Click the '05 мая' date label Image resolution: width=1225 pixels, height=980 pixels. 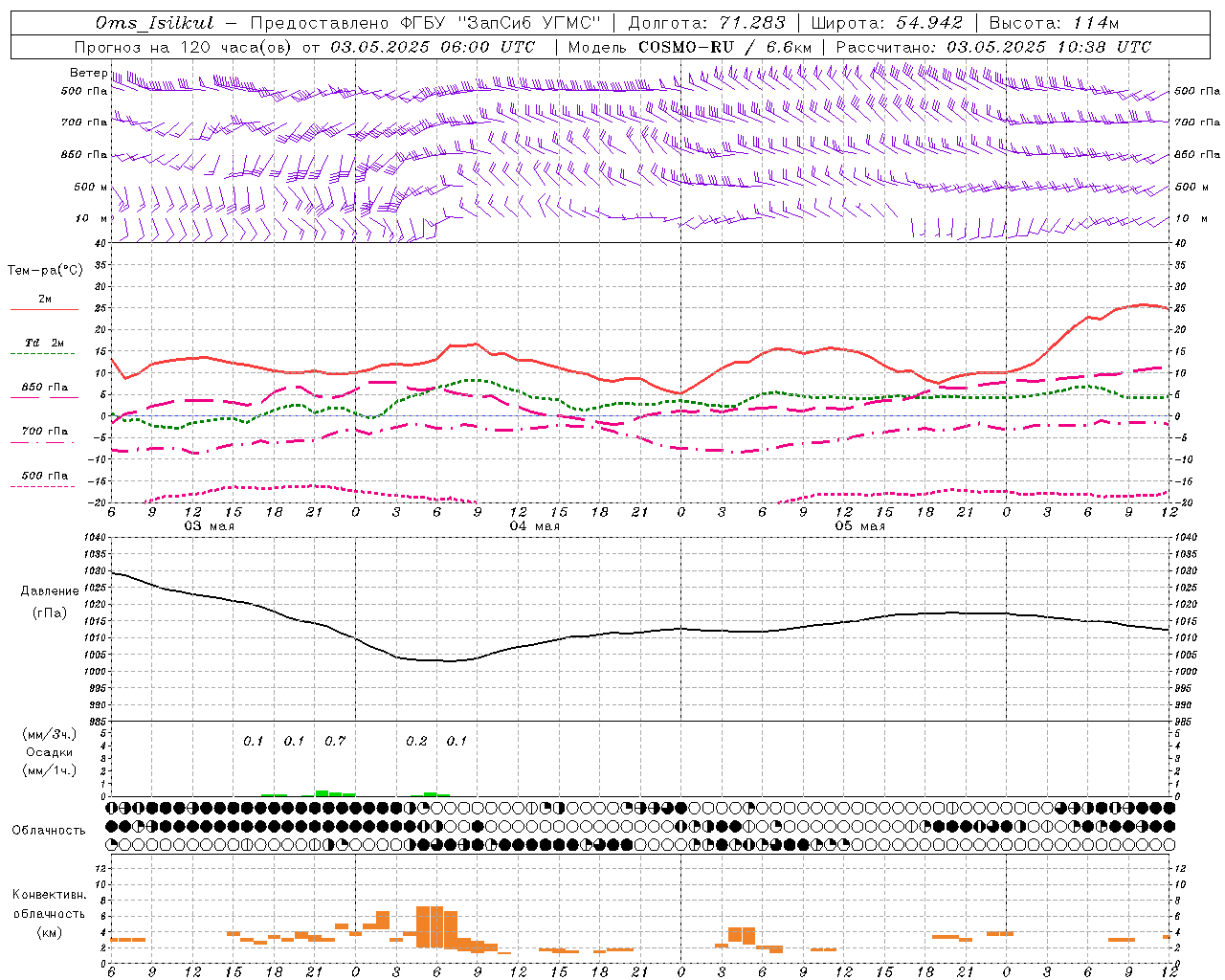pyautogui.click(x=860, y=526)
